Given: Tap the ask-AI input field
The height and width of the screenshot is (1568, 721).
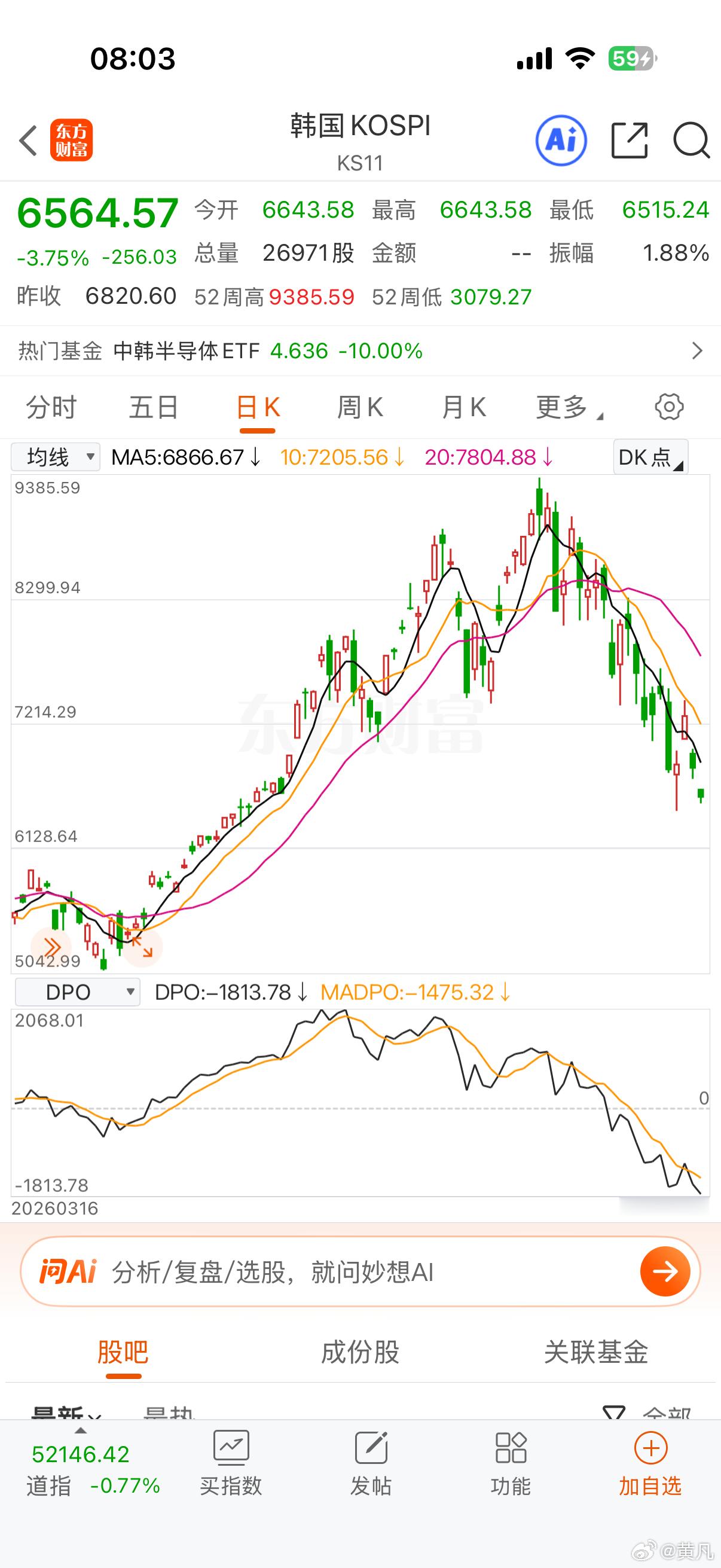Looking at the screenshot, I should [x=360, y=1271].
